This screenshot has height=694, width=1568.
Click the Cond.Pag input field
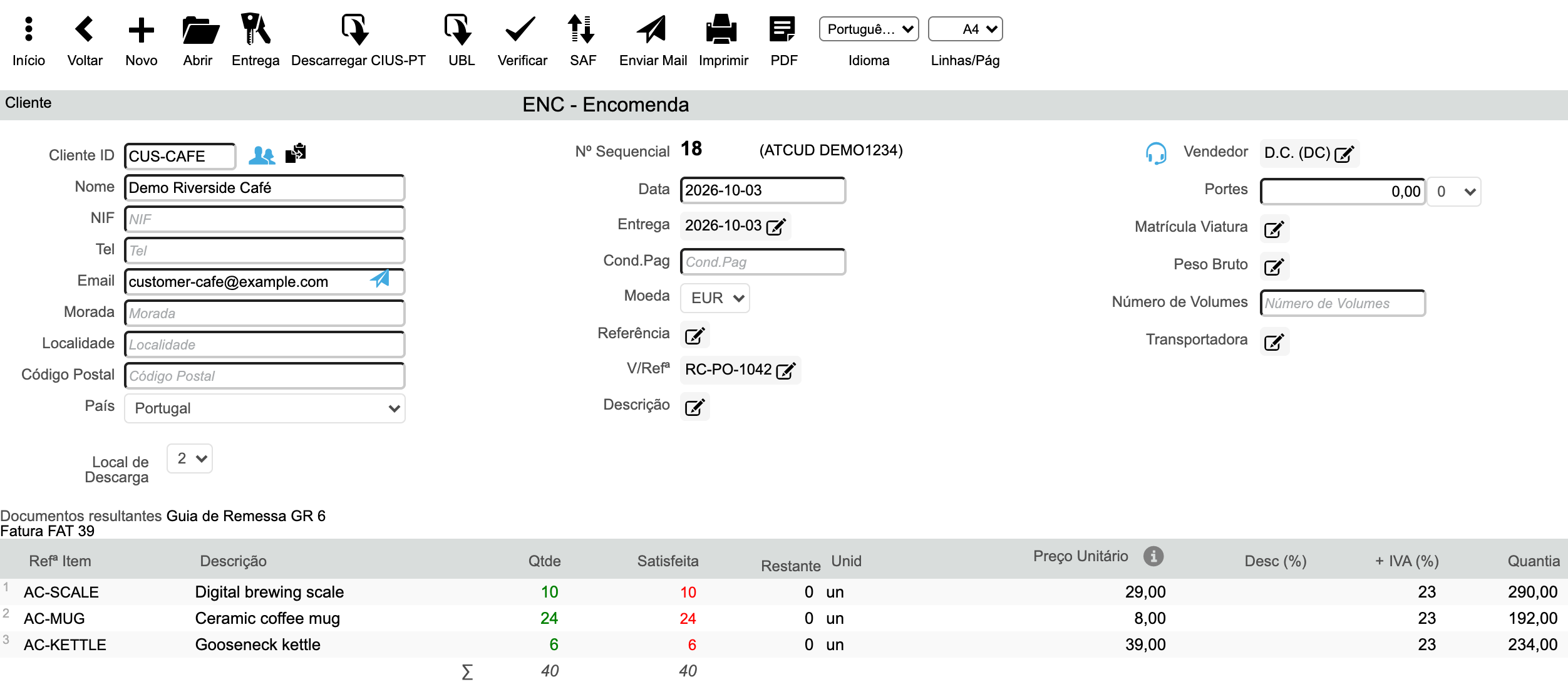tap(763, 262)
